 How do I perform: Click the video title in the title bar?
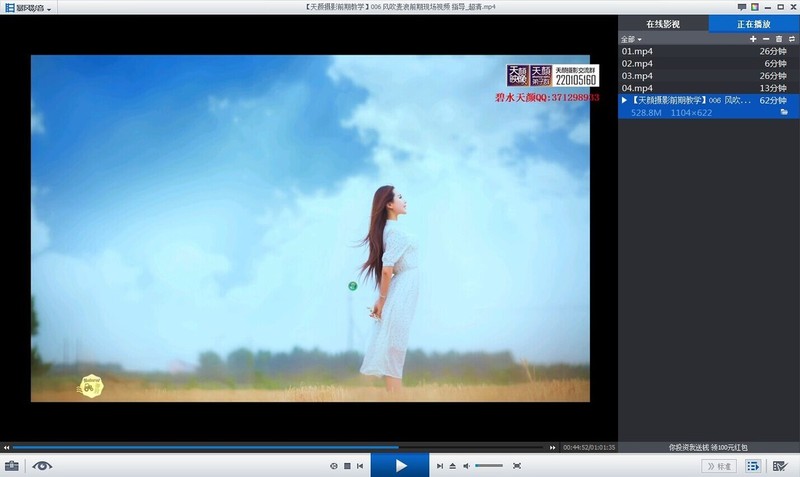(399, 7)
